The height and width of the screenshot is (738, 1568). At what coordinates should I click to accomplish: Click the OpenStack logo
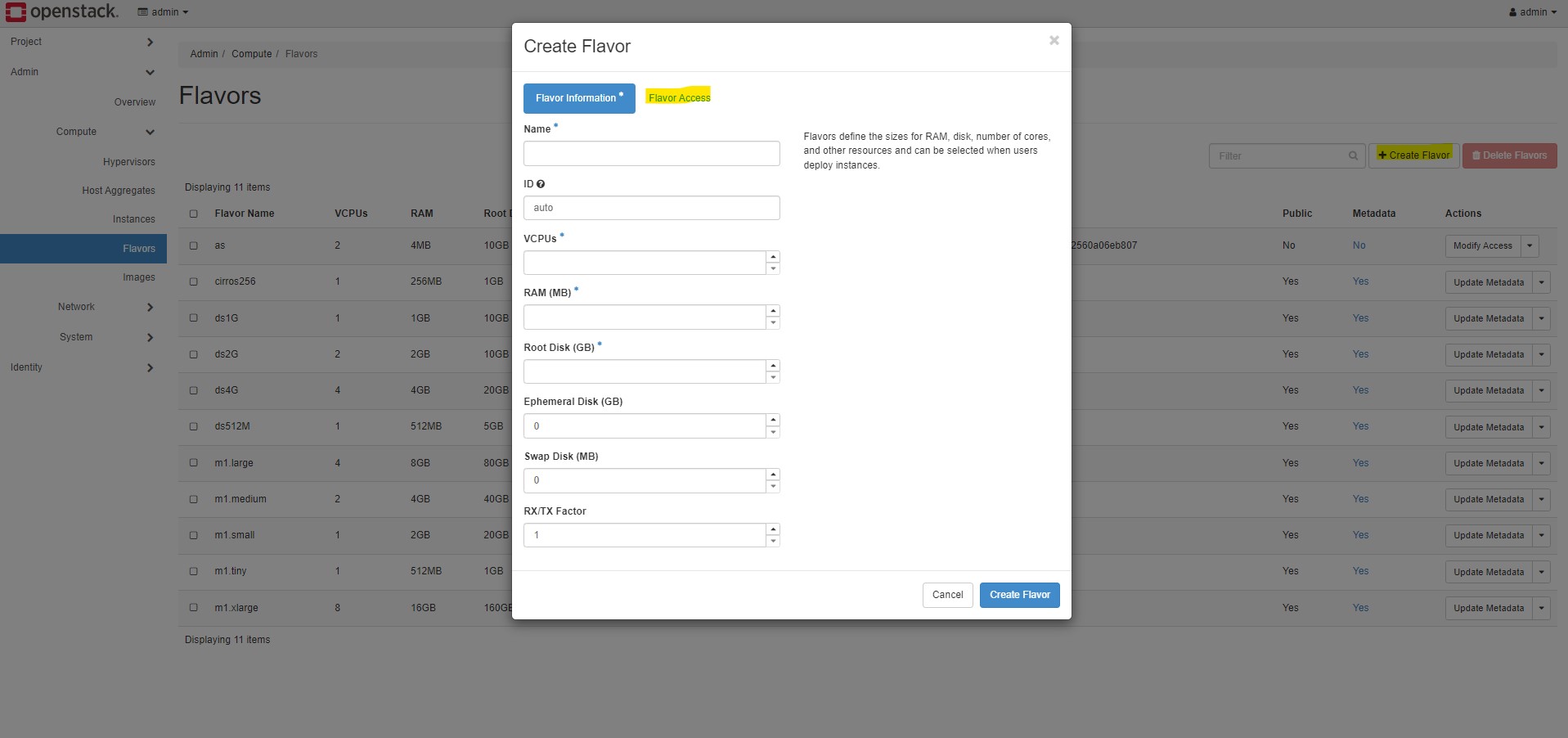62,11
